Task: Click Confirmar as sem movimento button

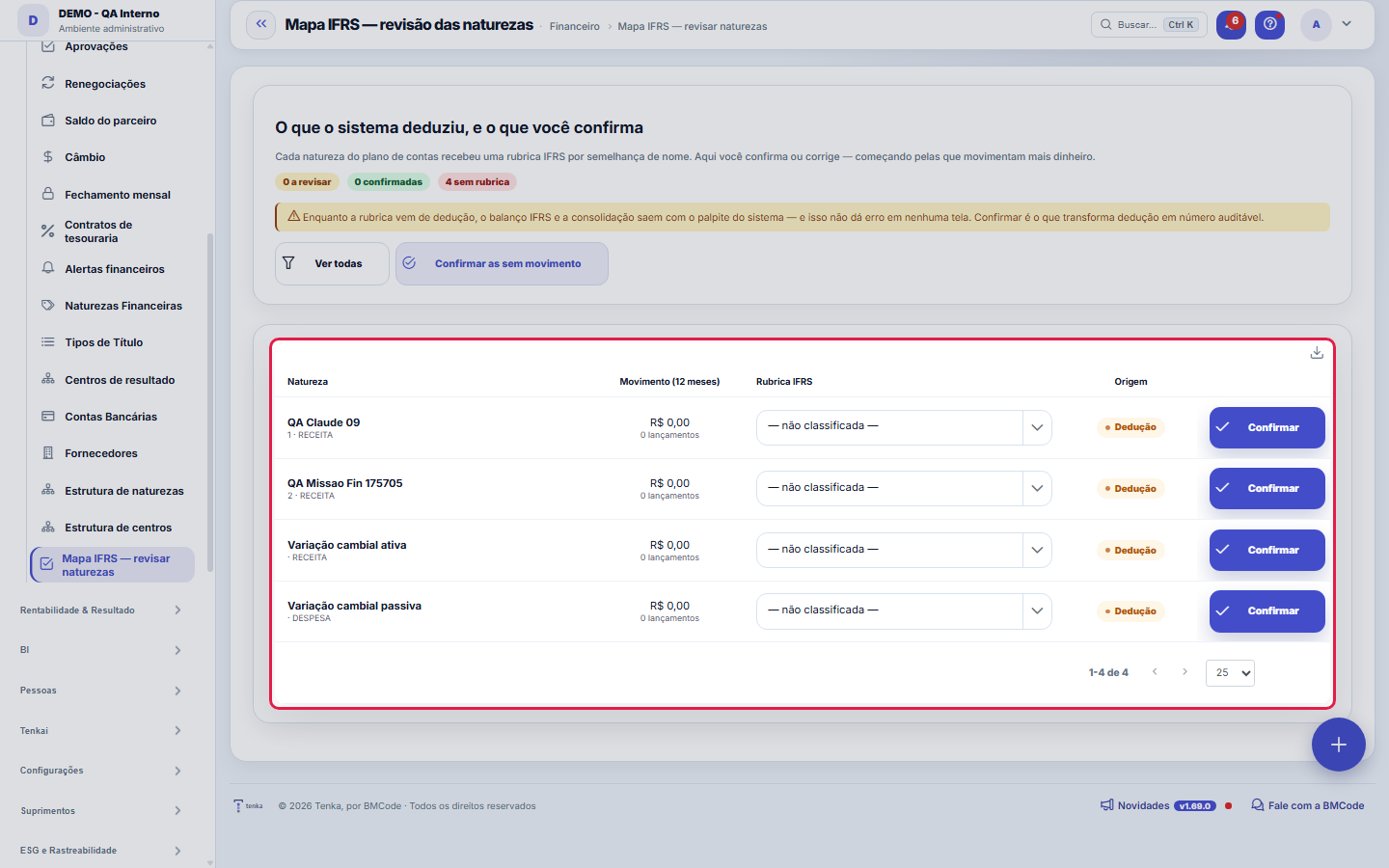Action: 502,263
